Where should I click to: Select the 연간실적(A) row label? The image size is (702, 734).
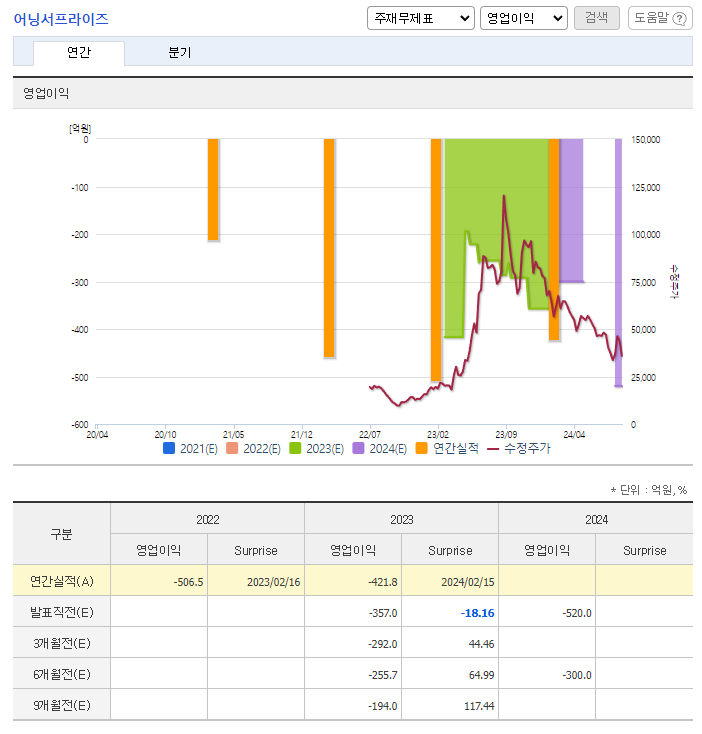tap(61, 581)
